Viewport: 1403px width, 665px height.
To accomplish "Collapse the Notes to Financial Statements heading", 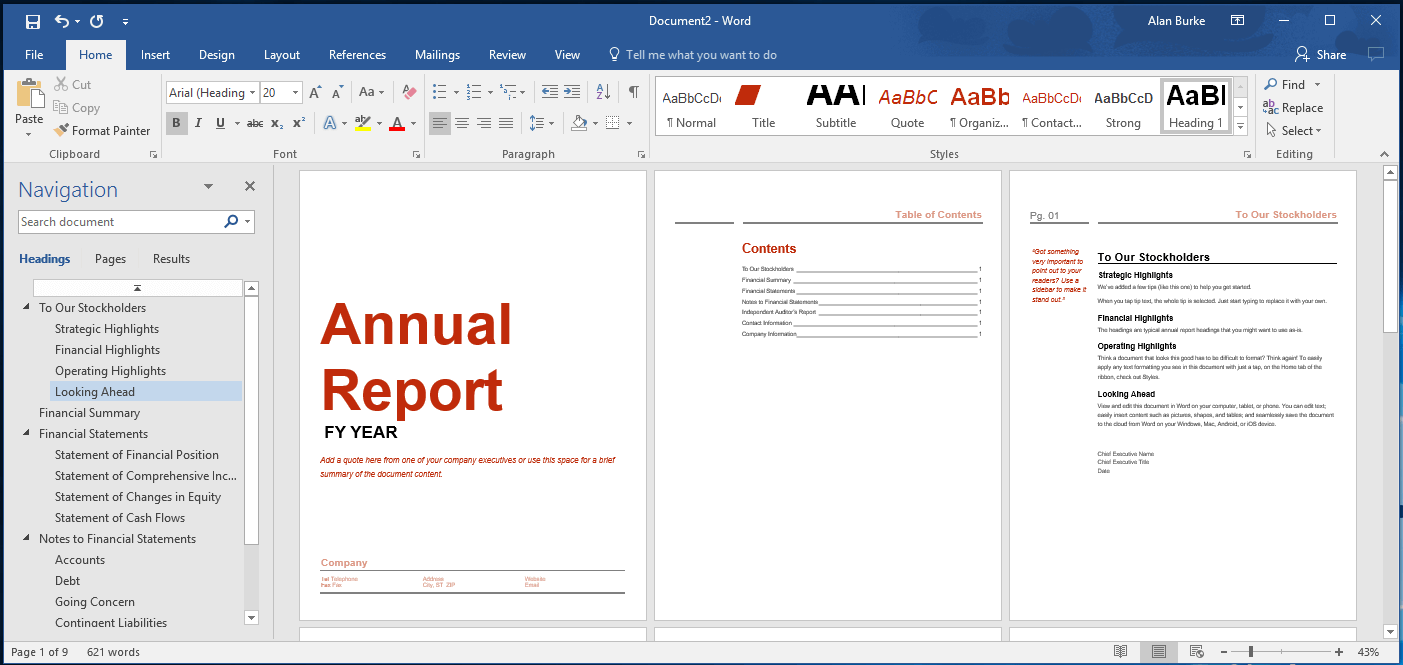I will 24,538.
